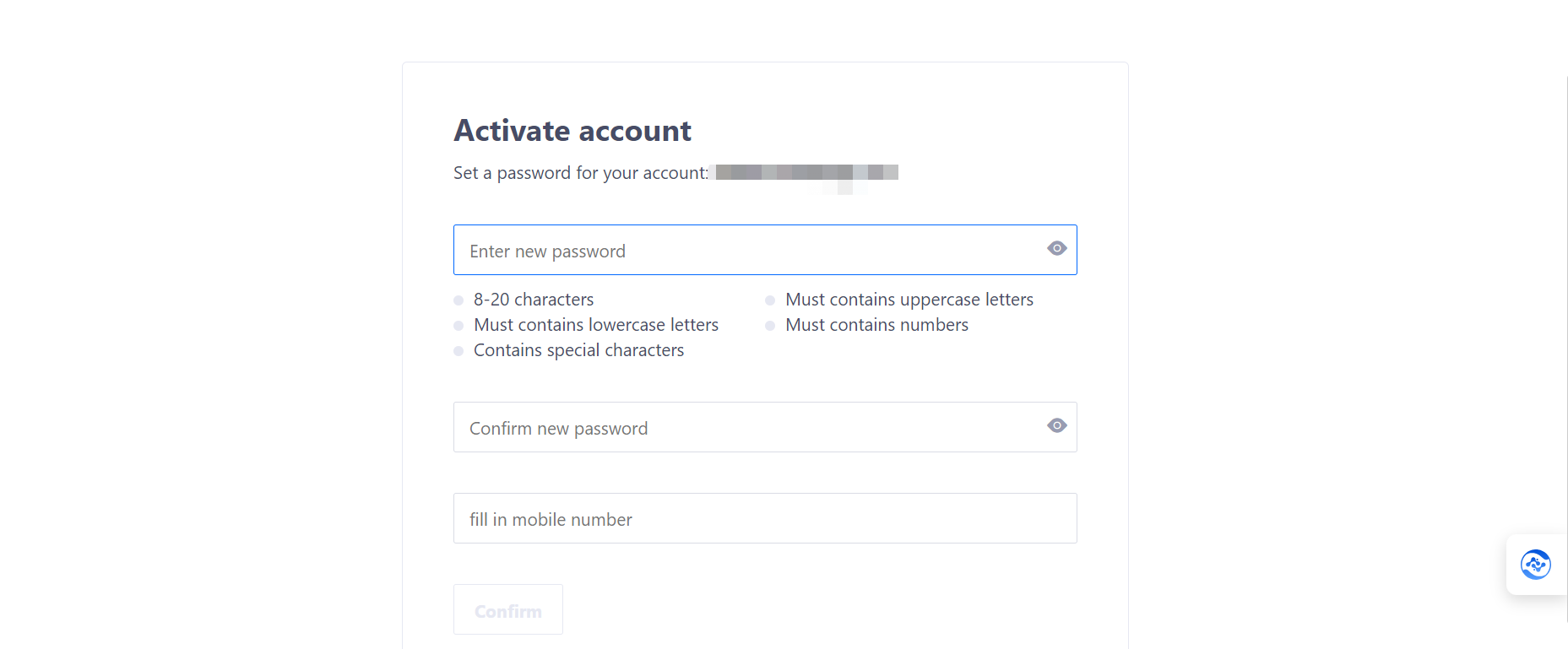
Task: Click "Contains special characters" rule text
Action: (578, 350)
